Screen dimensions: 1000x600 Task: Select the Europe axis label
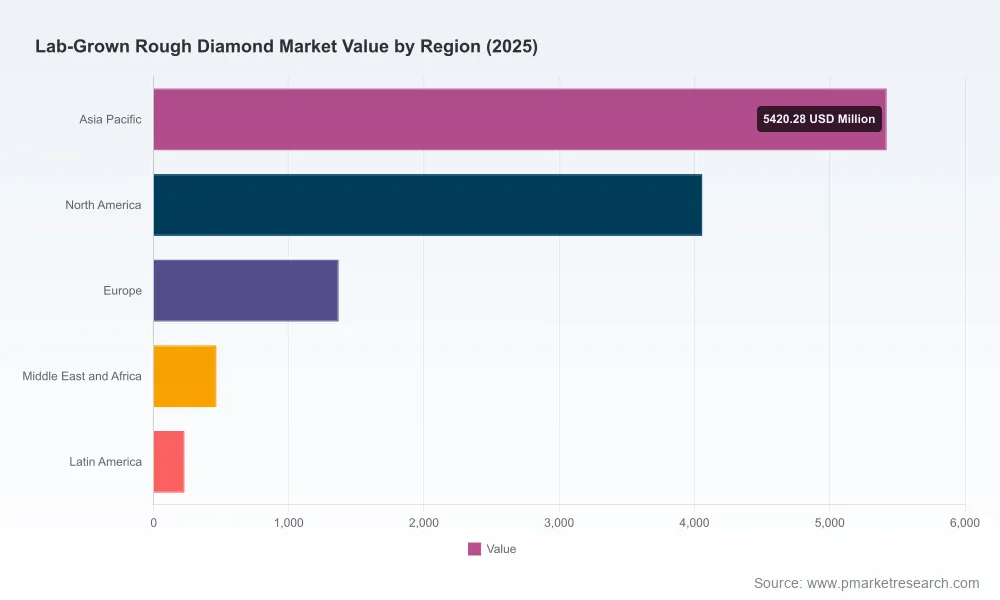click(122, 291)
